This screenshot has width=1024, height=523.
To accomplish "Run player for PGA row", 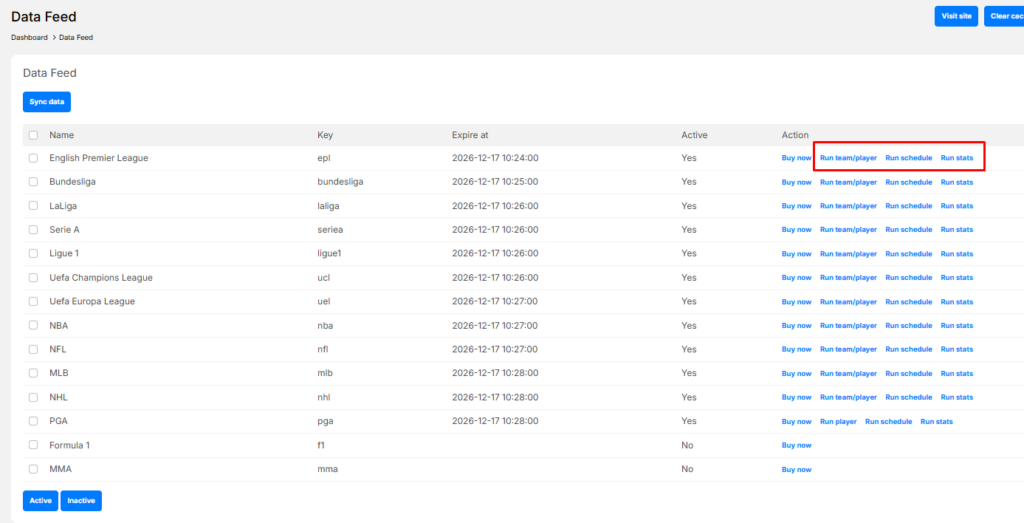I will point(838,421).
